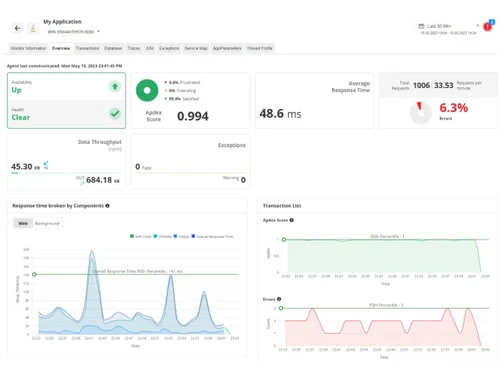500x375 pixels.
Task: Click requests per minute value 33.53
Action: point(444,86)
